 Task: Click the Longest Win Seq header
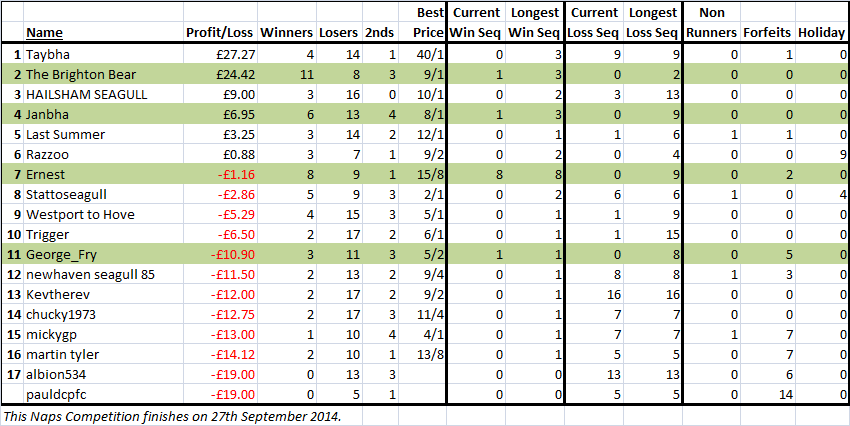[x=534, y=22]
